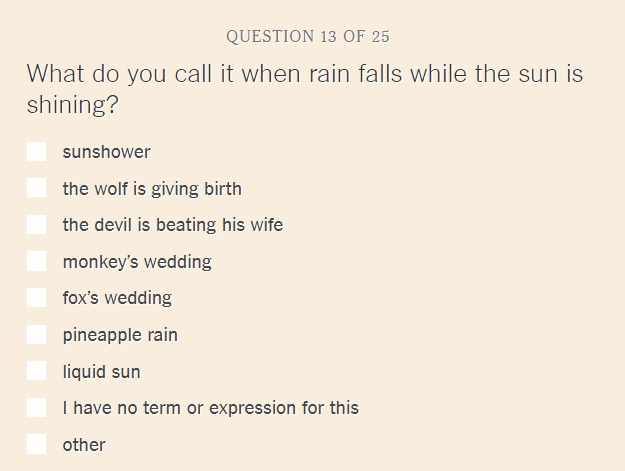This screenshot has width=625, height=471.
Task: Choose the pineapple rain label
Action: pyautogui.click(x=120, y=335)
